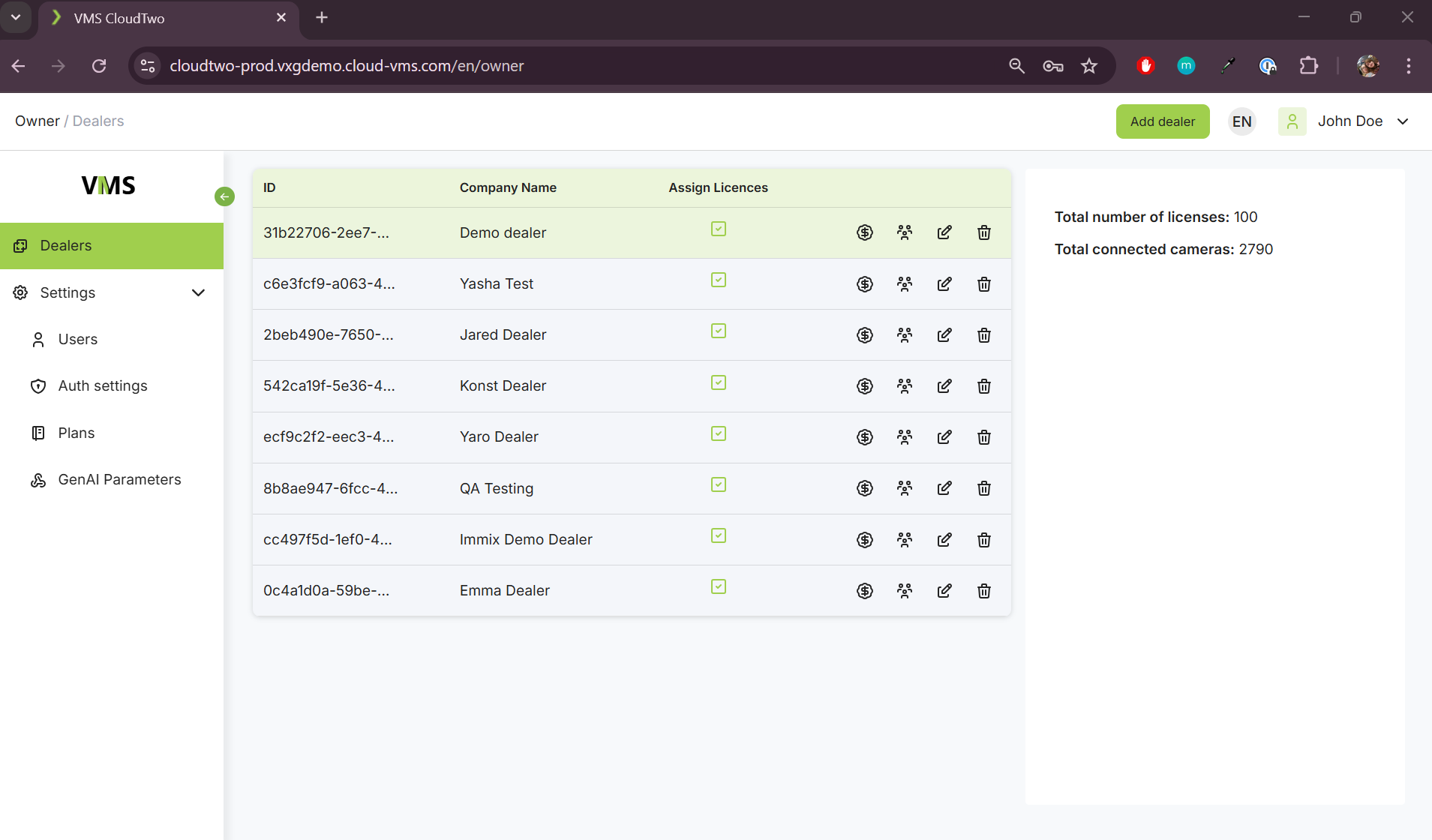Collapse the sidebar with green arrow
This screenshot has width=1432, height=840.
224,196
